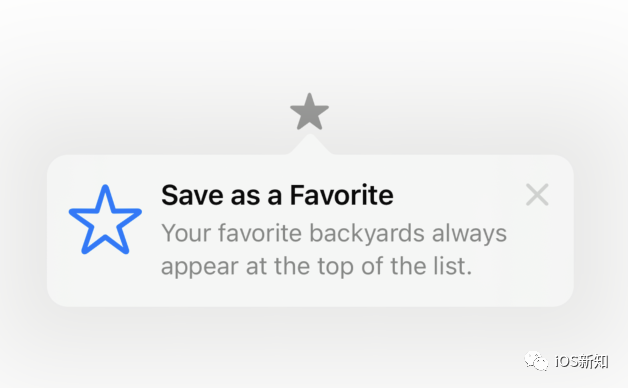Viewport: 628px width, 388px height.
Task: Click the WeChat logo watermark
Action: point(536,361)
